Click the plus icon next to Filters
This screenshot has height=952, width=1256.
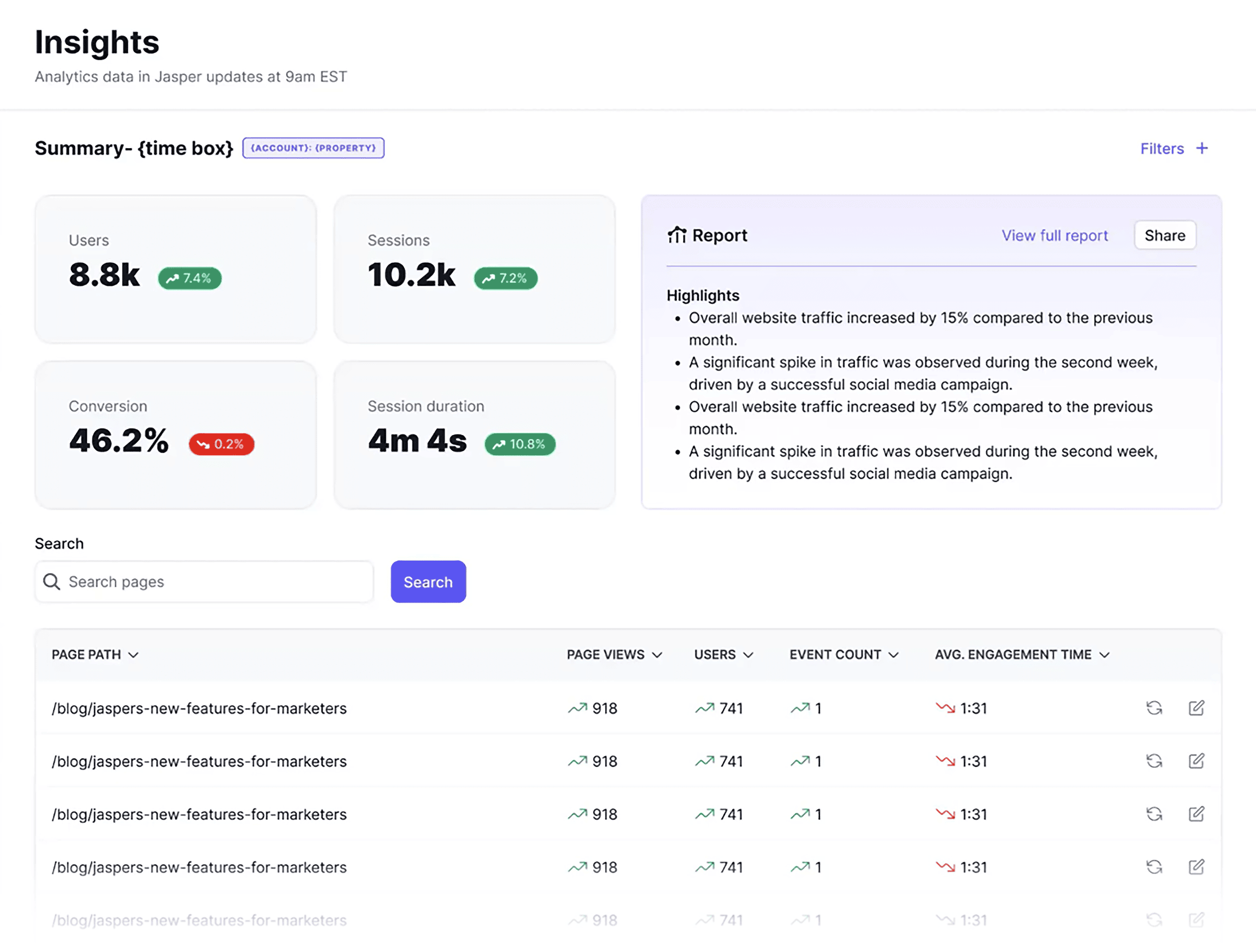pyautogui.click(x=1203, y=148)
